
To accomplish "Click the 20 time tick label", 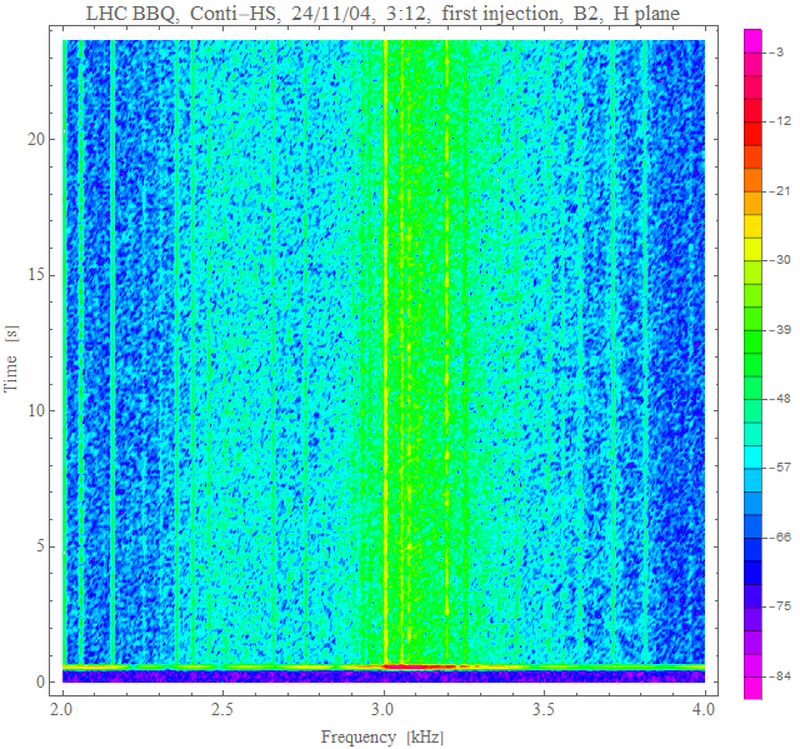I will coord(36,139).
